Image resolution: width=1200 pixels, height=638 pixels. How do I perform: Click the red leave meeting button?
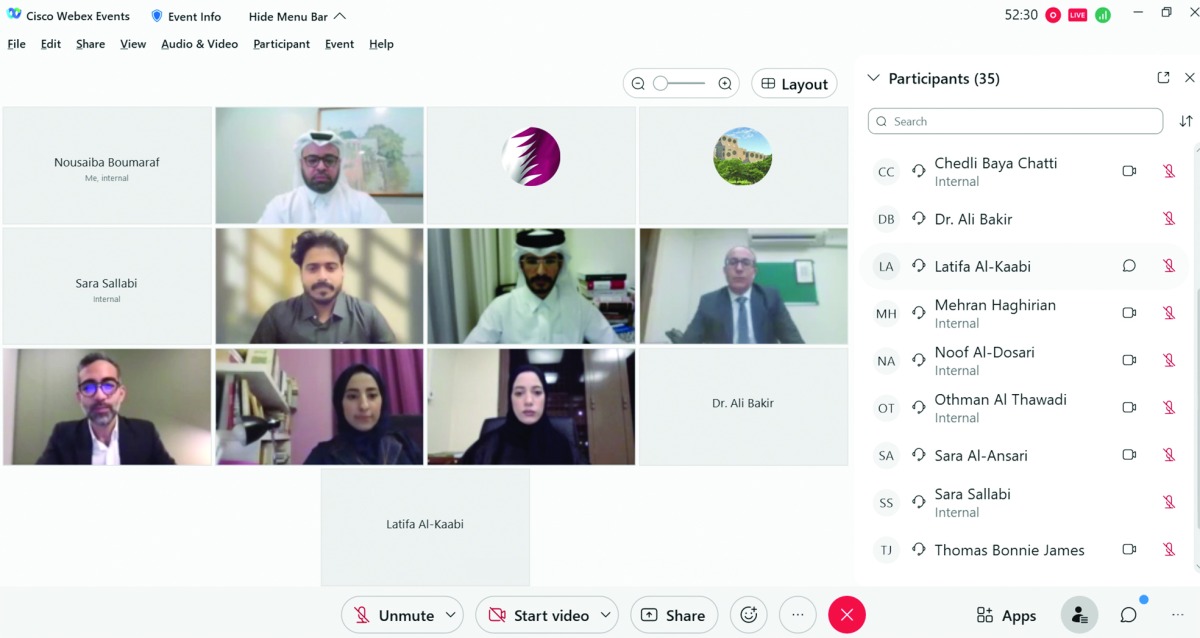point(846,615)
